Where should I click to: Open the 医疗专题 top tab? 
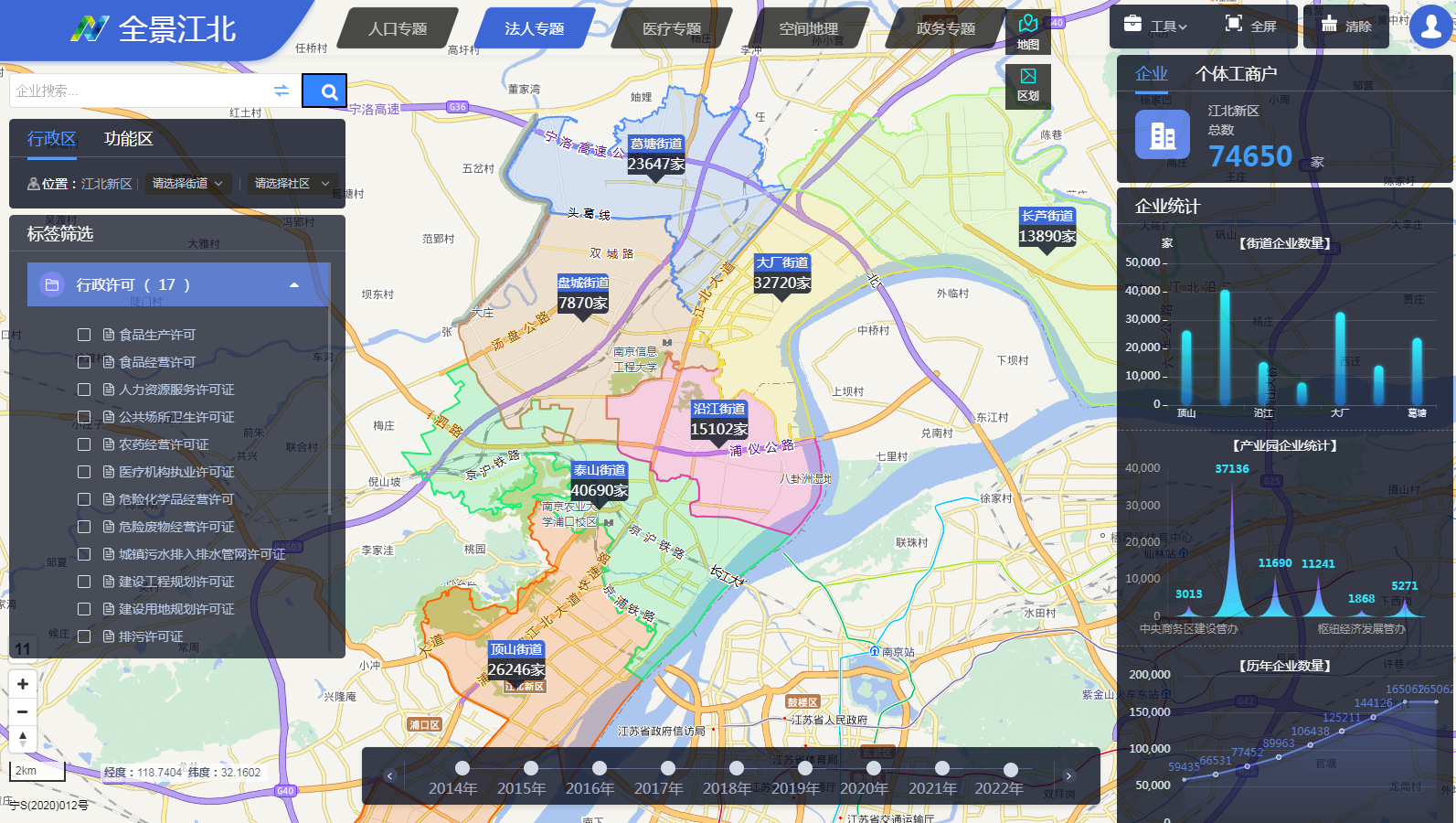pos(672,29)
